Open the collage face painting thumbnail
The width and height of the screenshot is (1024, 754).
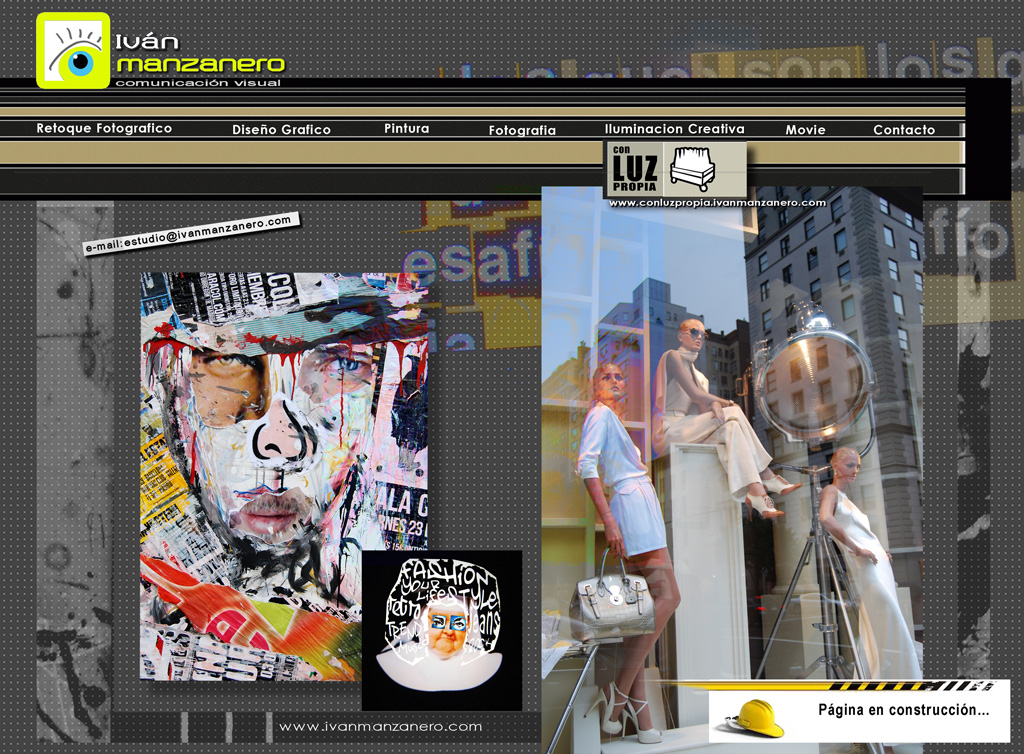(x=283, y=476)
